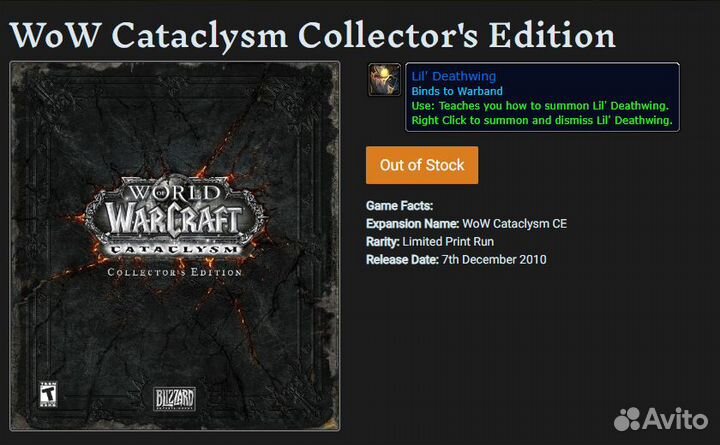Click the Lil' Deathwing tooltip panel
This screenshot has width=720, height=445.
click(542, 97)
